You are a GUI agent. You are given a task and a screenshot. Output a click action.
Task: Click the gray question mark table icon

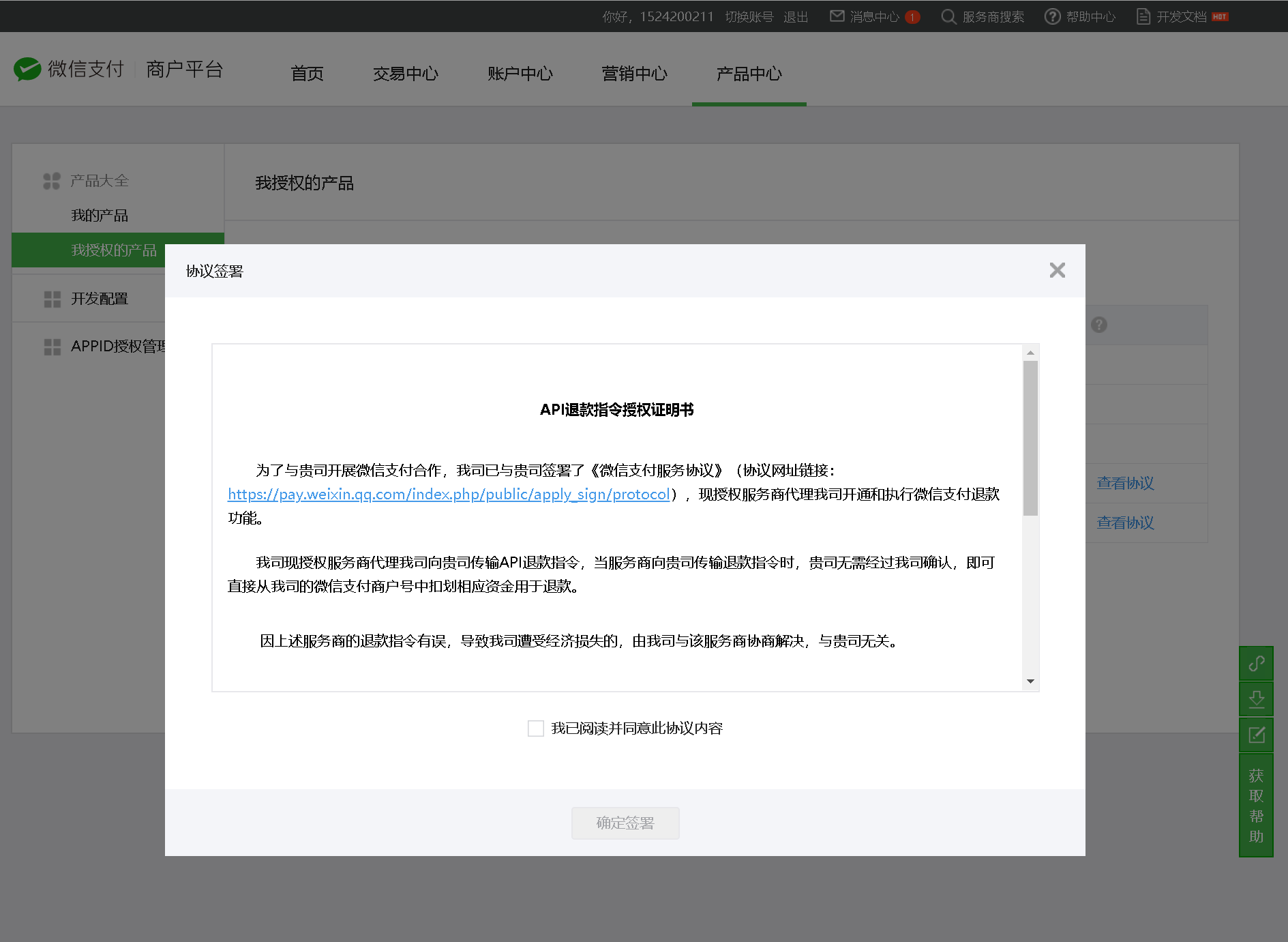tap(1098, 325)
